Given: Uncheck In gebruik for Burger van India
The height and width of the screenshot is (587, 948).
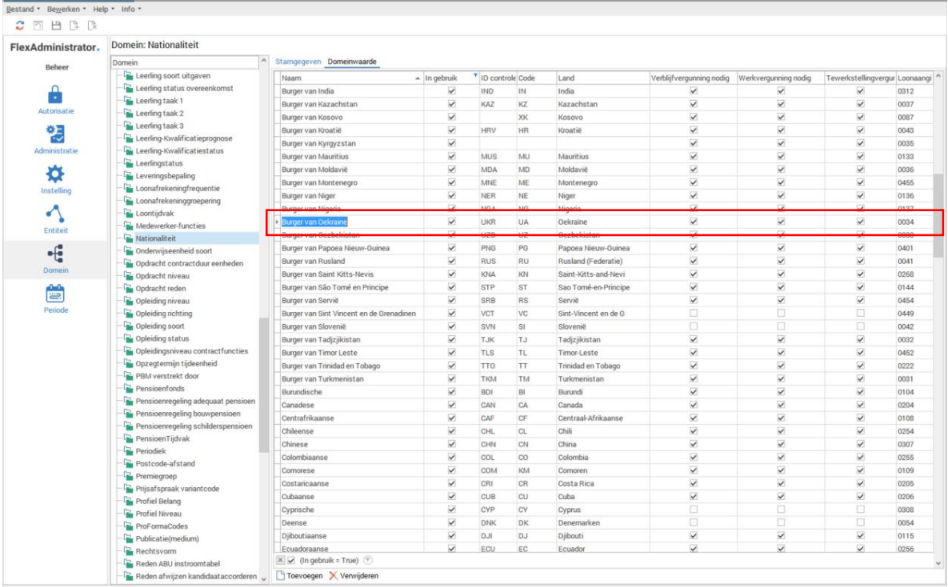Looking at the screenshot, I should point(452,91).
